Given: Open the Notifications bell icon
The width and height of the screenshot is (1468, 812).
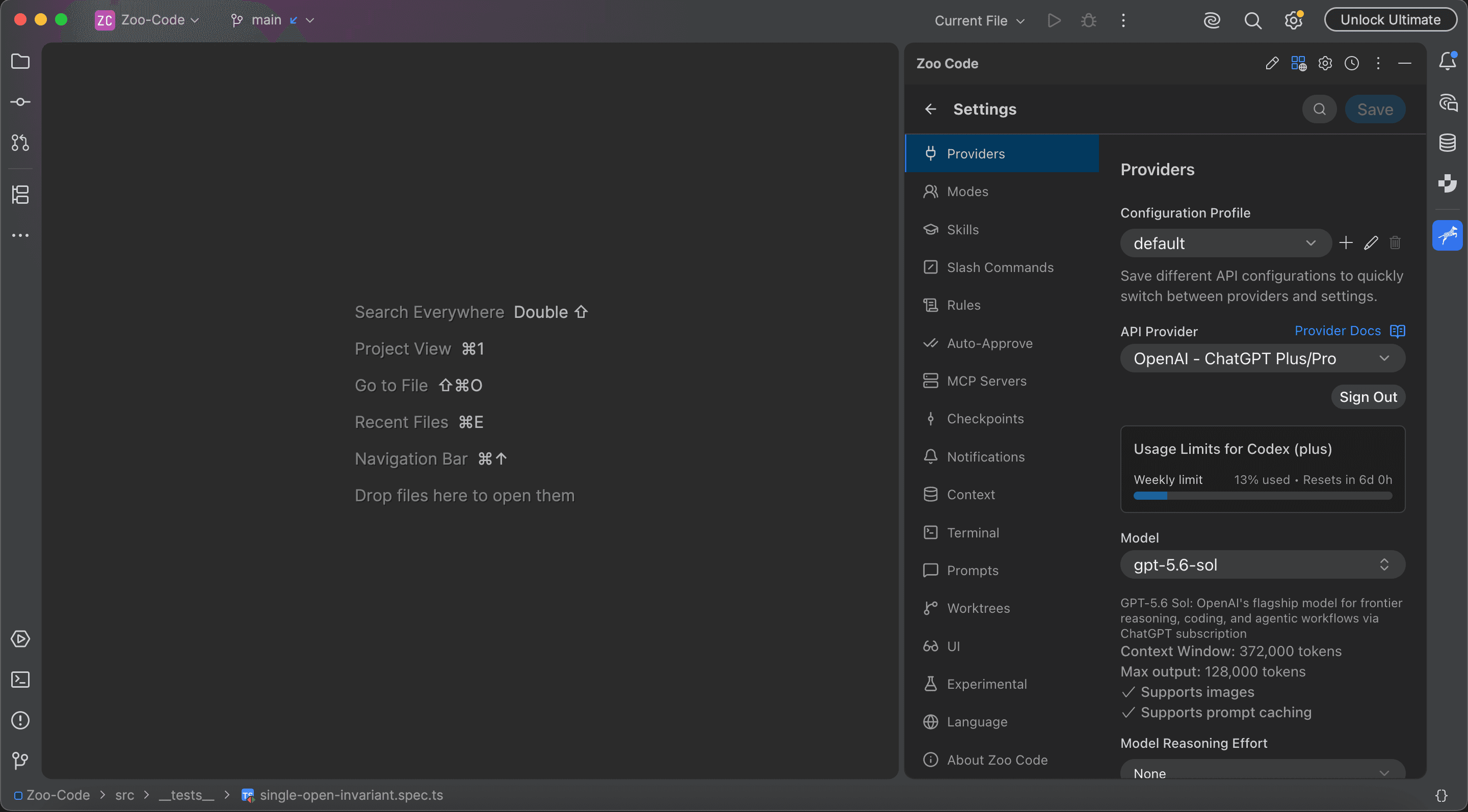Looking at the screenshot, I should coord(1448,61).
